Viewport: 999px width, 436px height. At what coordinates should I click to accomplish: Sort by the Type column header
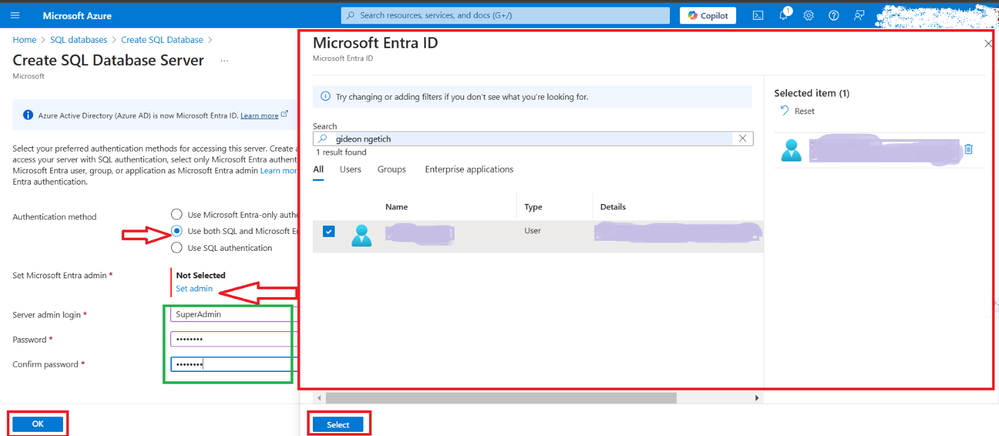pos(533,207)
